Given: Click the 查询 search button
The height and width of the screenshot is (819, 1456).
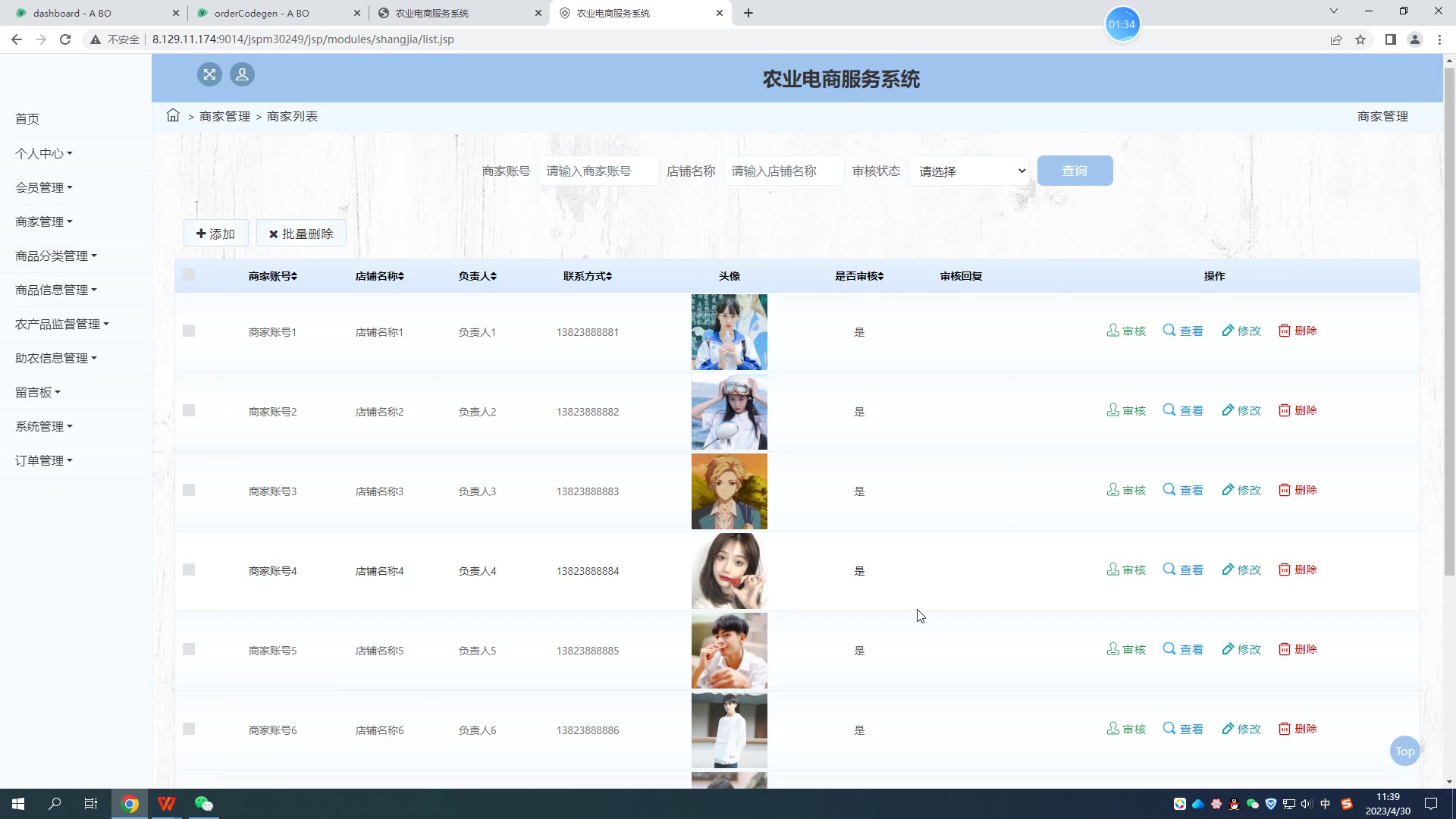Looking at the screenshot, I should pos(1075,171).
